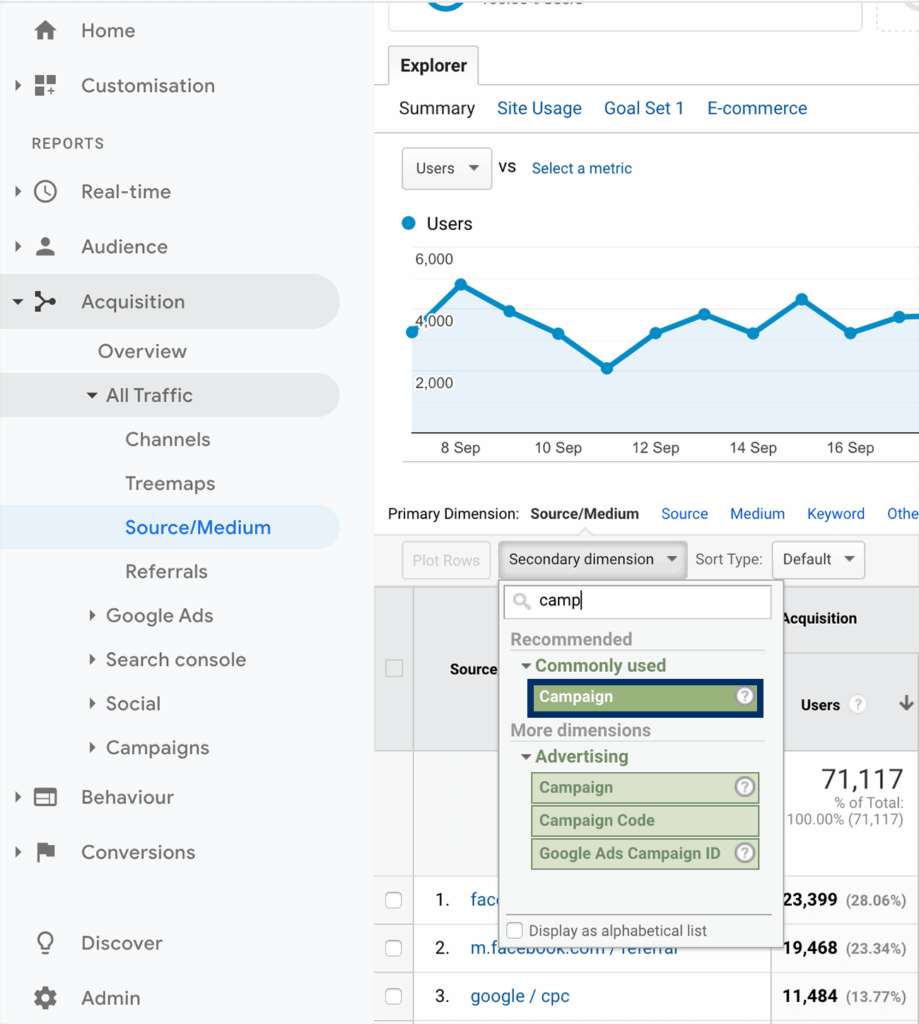This screenshot has height=1024, width=919.
Task: Open the E-commerce tab
Action: point(757,108)
